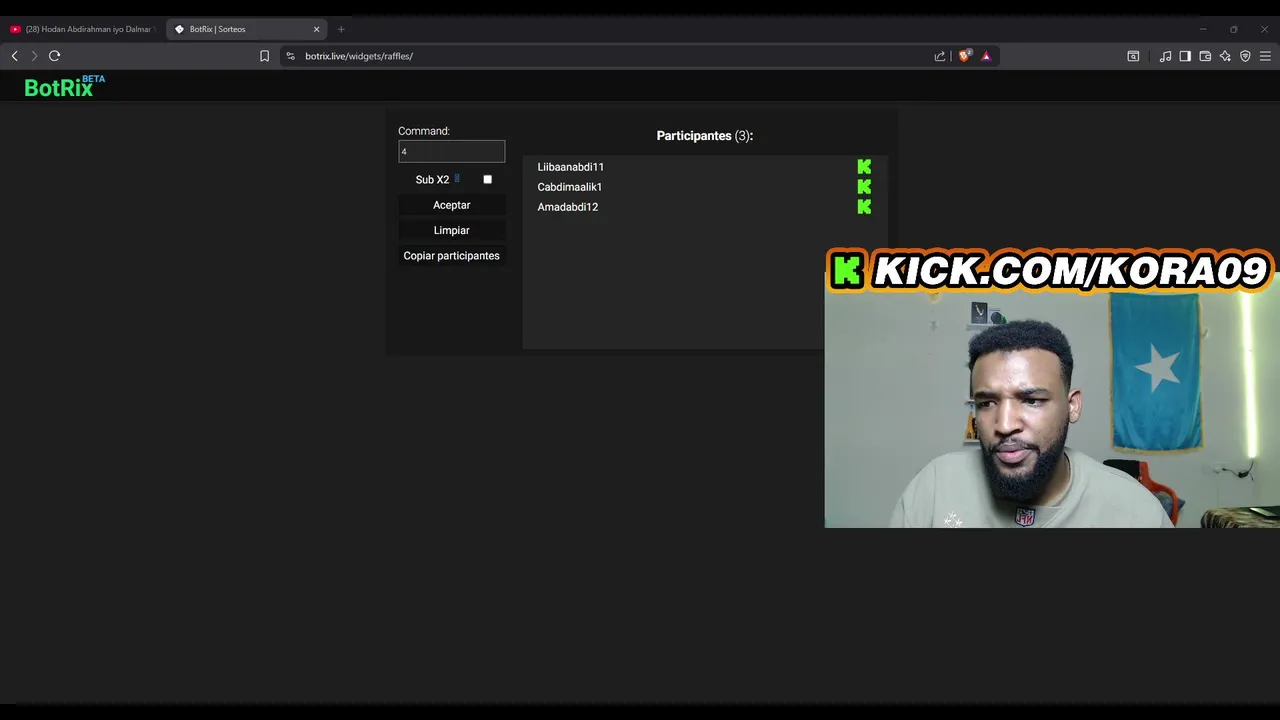1280x720 pixels.
Task: Select the BotRix | Sorteos tab
Action: pyautogui.click(x=247, y=29)
